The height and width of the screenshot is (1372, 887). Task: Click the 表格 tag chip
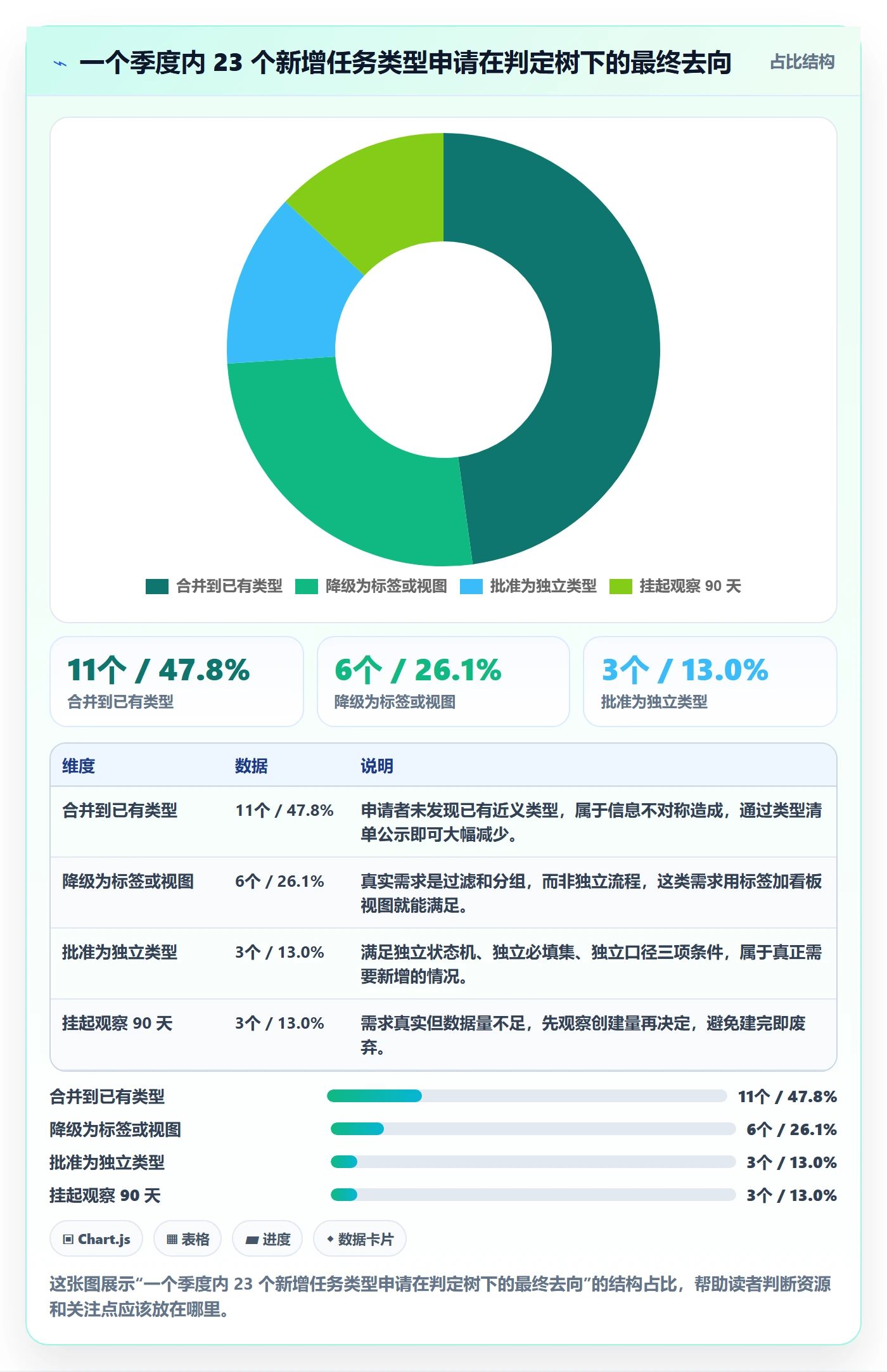[188, 1238]
